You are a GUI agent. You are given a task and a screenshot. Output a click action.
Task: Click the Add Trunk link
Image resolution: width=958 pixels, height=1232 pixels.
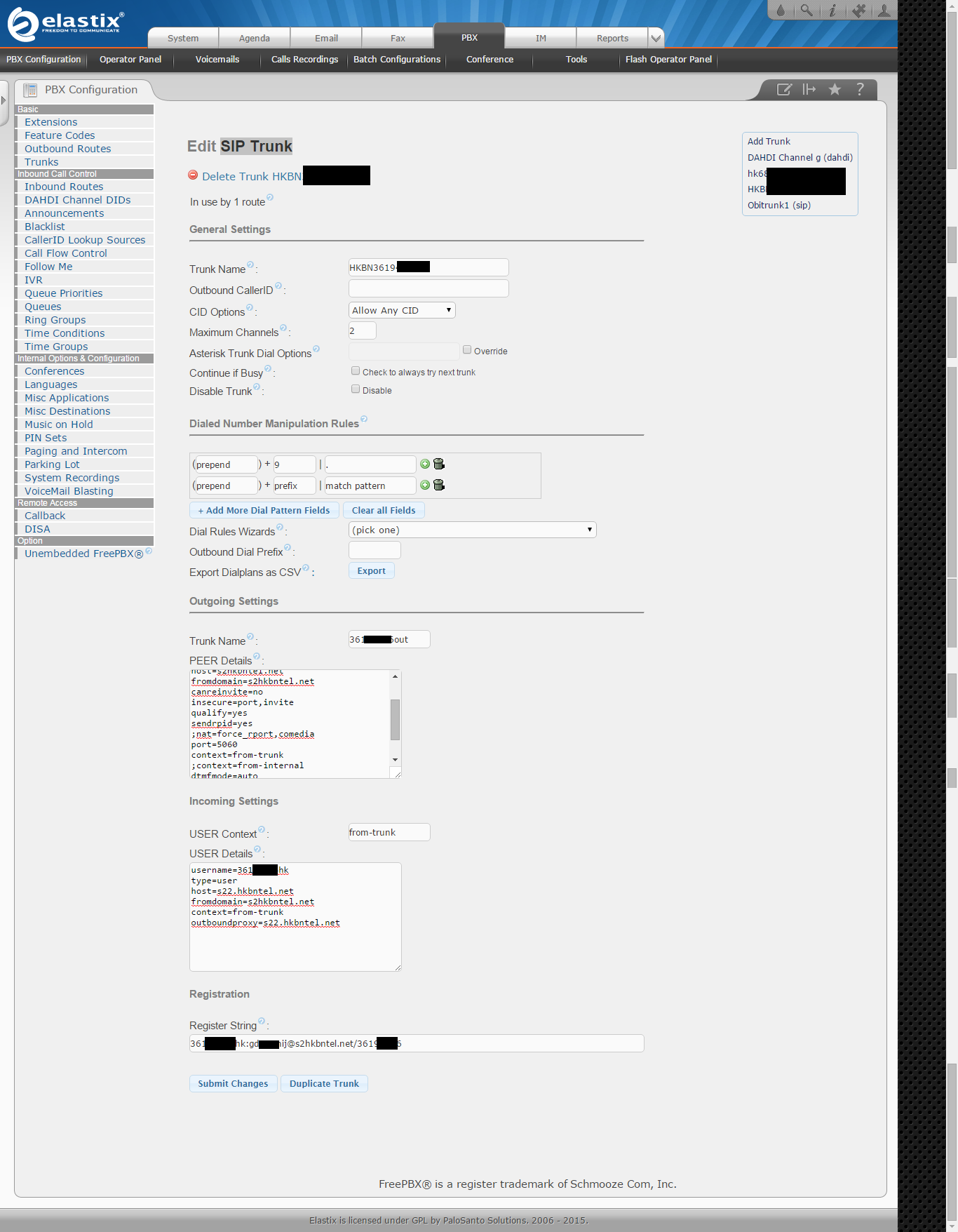coord(769,141)
